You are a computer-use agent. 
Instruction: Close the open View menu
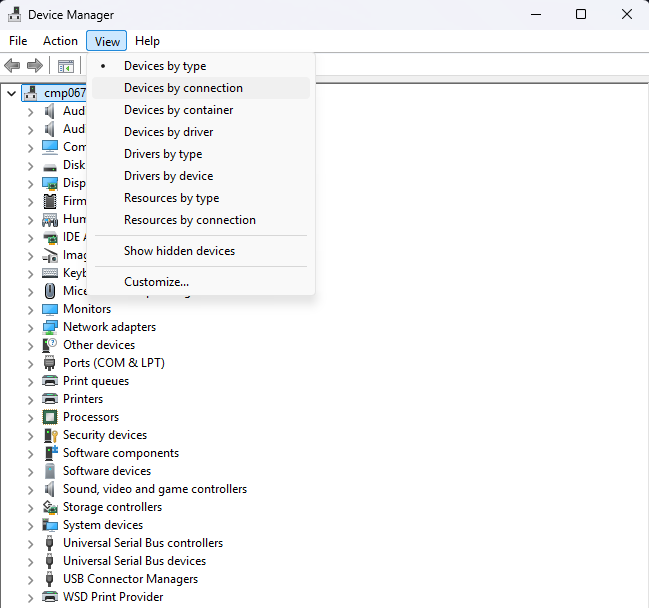[107, 41]
